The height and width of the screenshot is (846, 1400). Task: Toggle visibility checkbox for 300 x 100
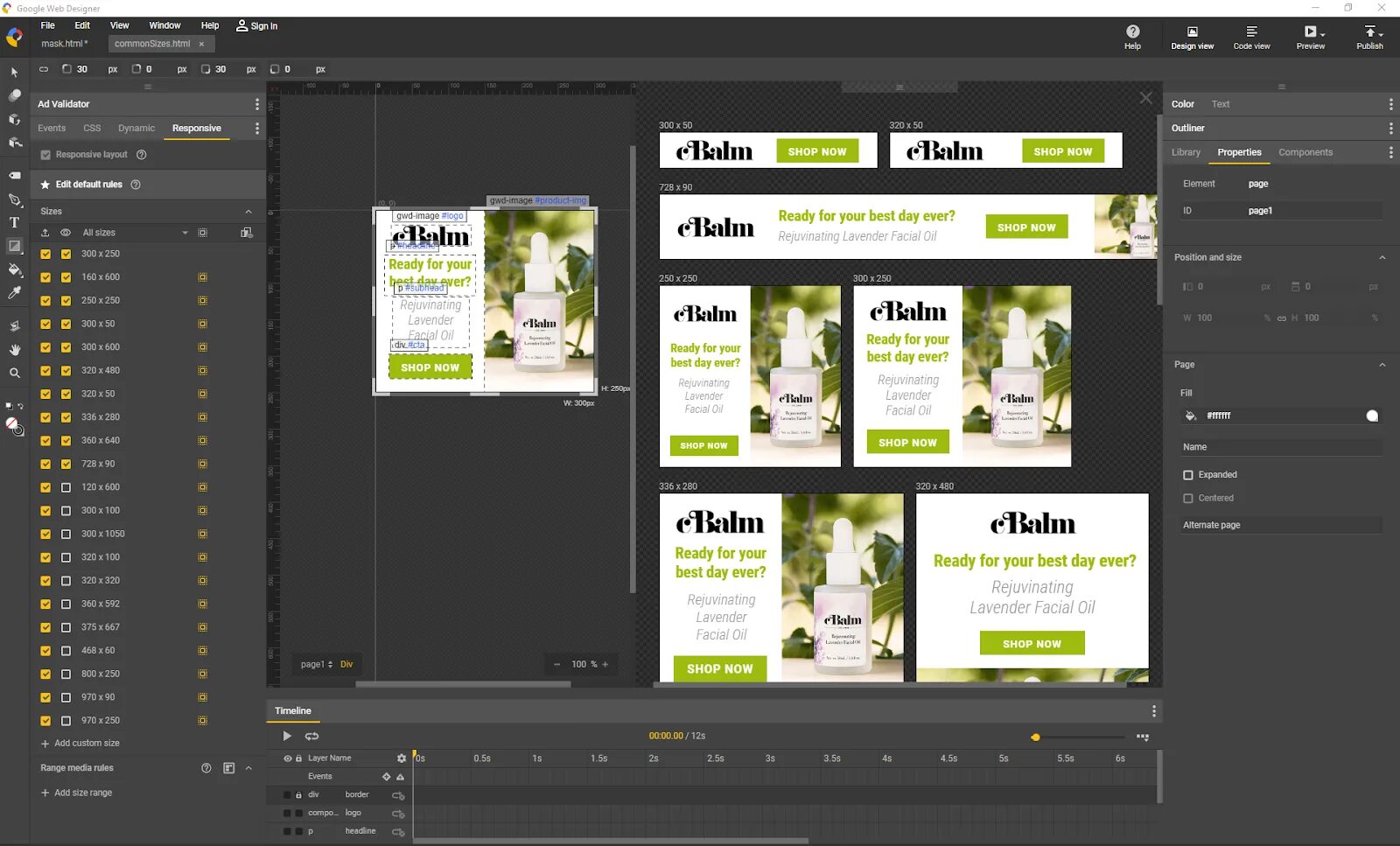coord(66,511)
